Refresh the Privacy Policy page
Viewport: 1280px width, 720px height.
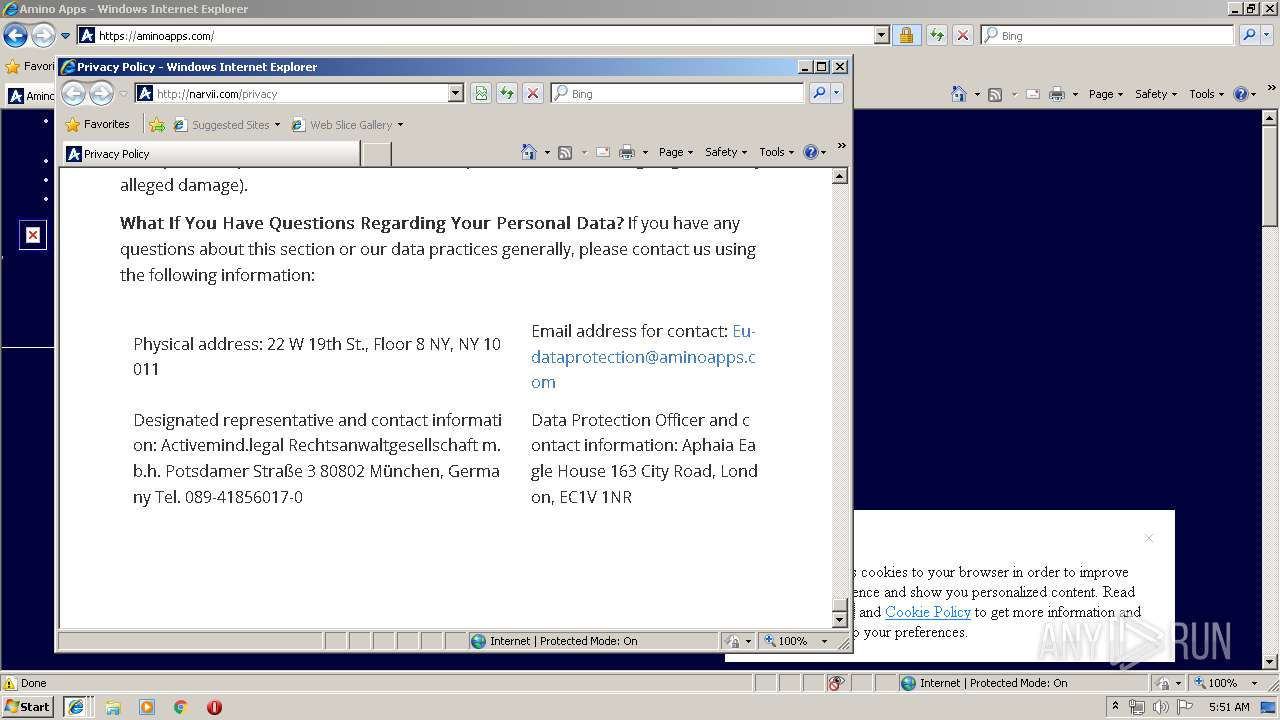507,93
